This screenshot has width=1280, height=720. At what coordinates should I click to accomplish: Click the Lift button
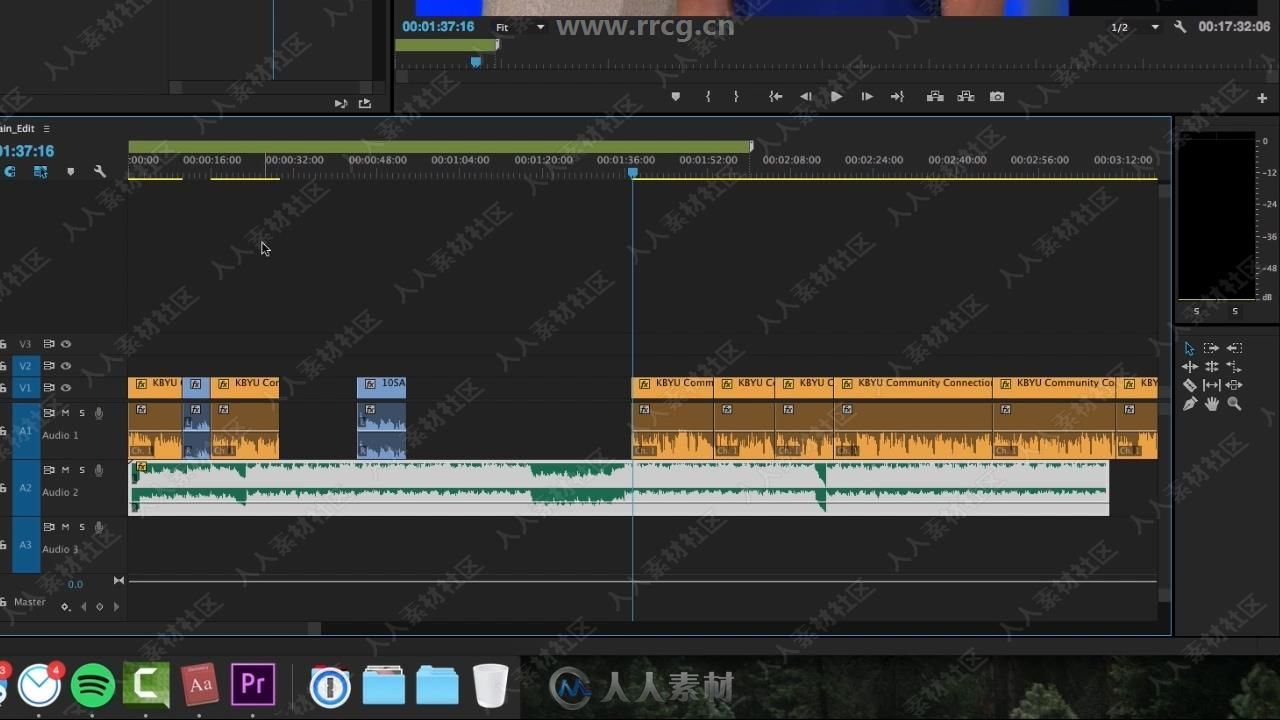click(x=935, y=97)
